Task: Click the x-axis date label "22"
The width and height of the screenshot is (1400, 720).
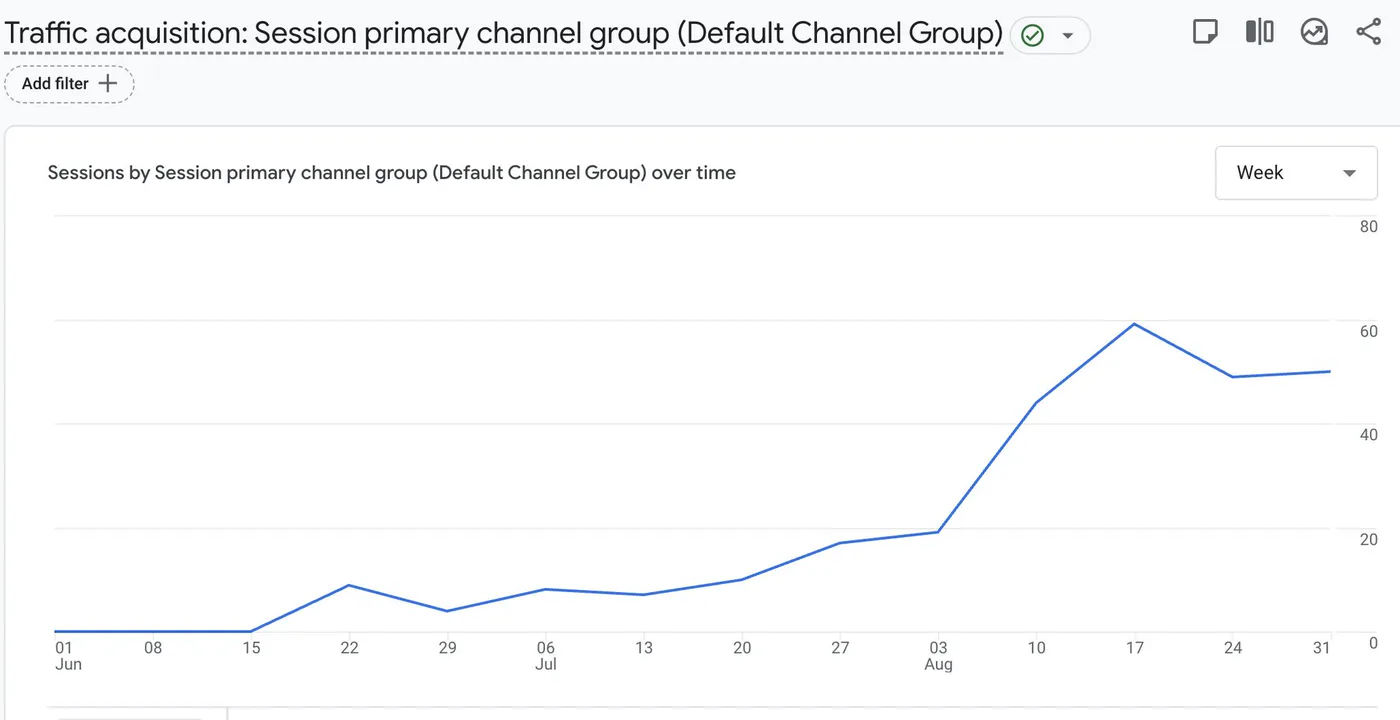Action: click(349, 648)
